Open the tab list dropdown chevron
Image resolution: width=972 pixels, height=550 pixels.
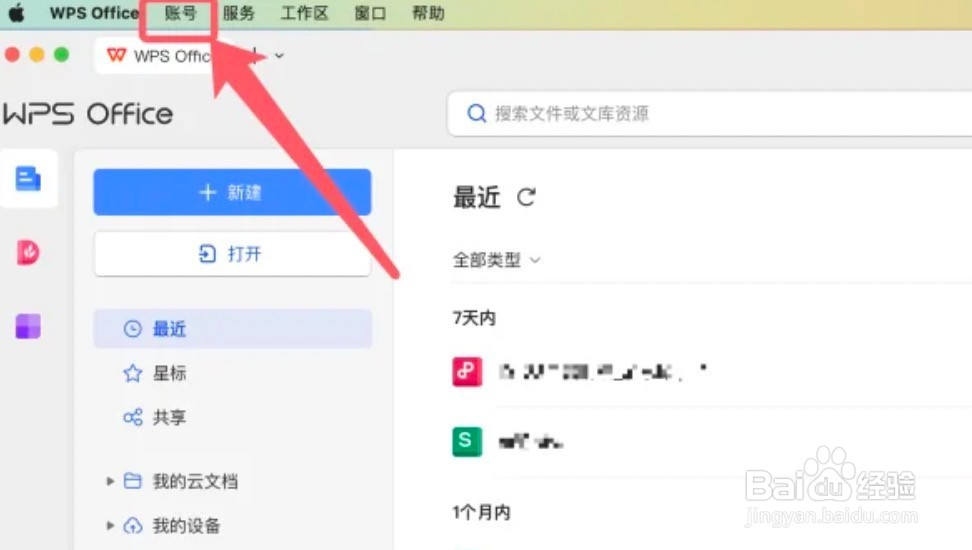click(280, 56)
